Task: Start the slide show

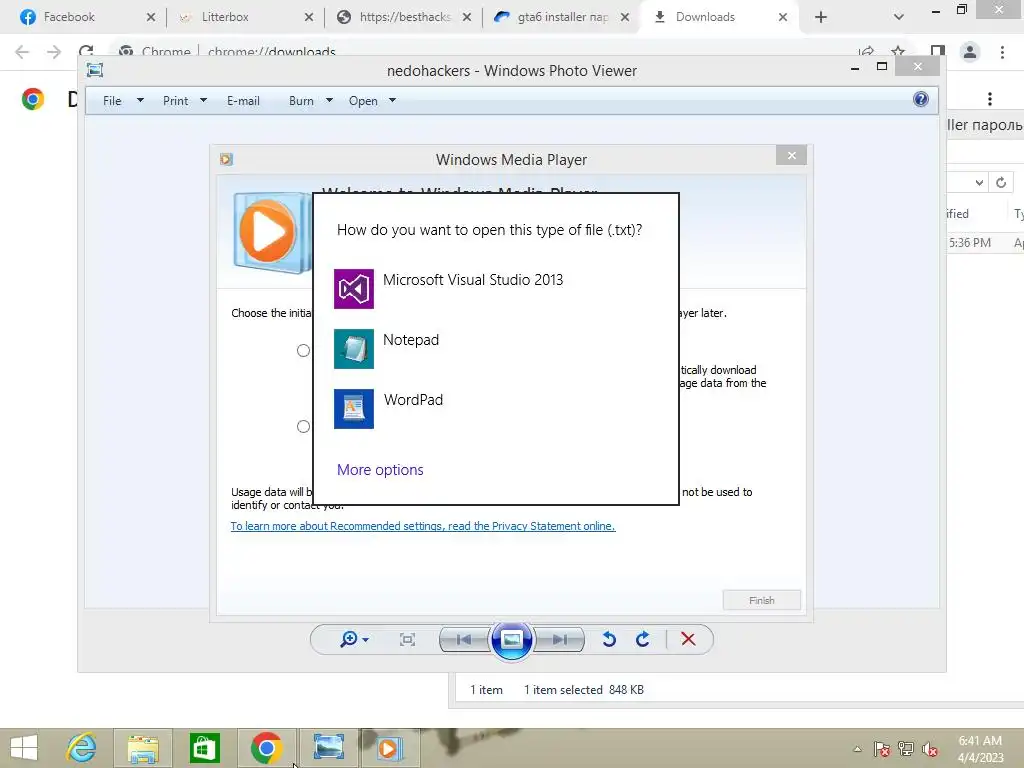Action: coord(511,639)
